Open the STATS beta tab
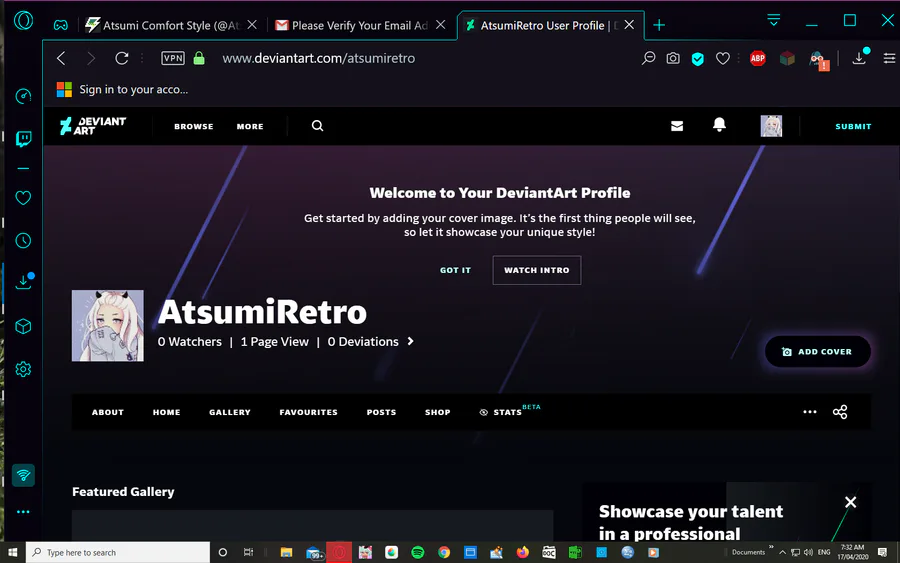Screen dimensions: 900x563 509,411
